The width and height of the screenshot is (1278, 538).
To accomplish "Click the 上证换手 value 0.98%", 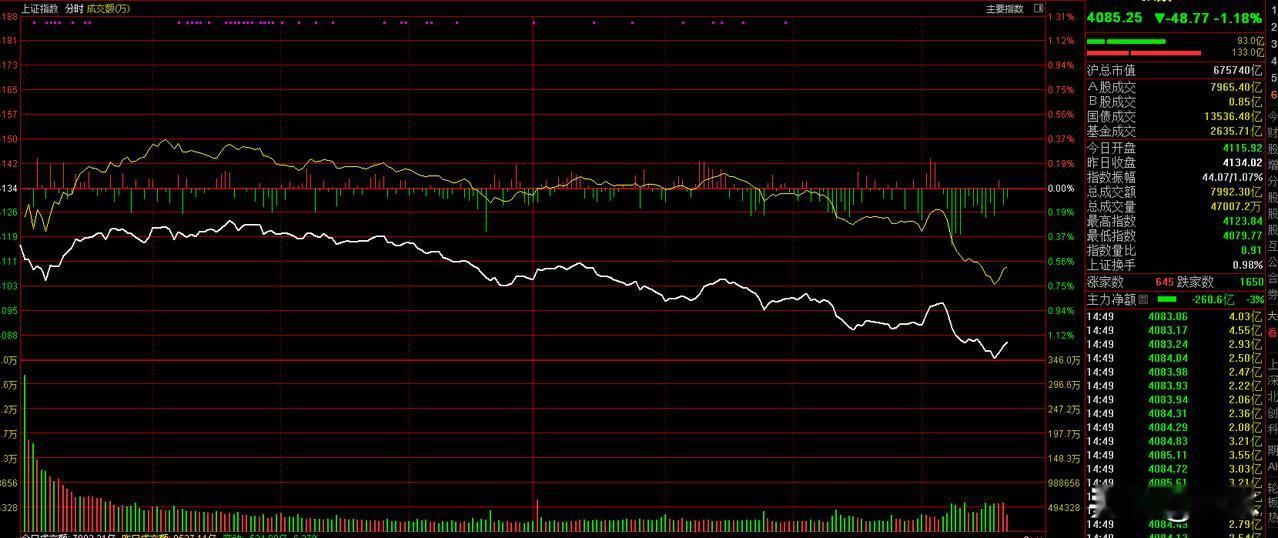I will tap(1247, 265).
